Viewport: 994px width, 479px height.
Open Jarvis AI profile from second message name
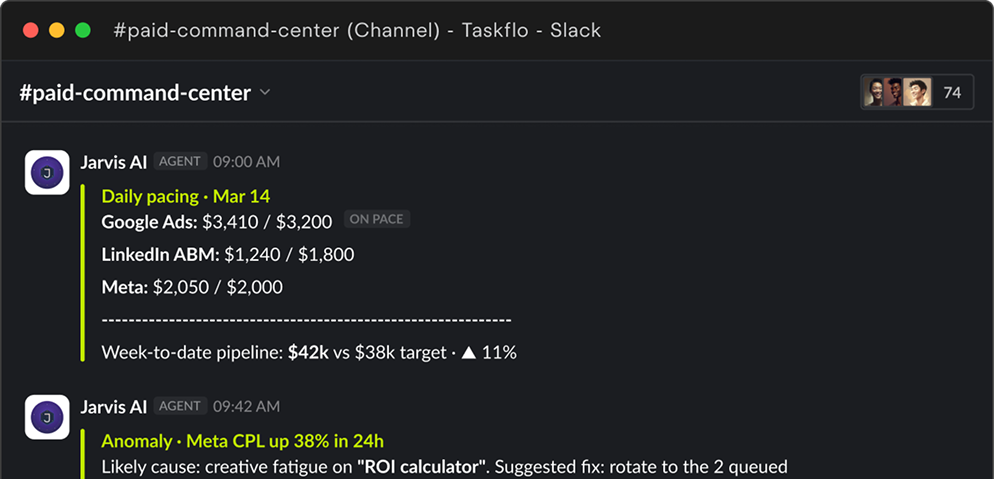(113, 407)
